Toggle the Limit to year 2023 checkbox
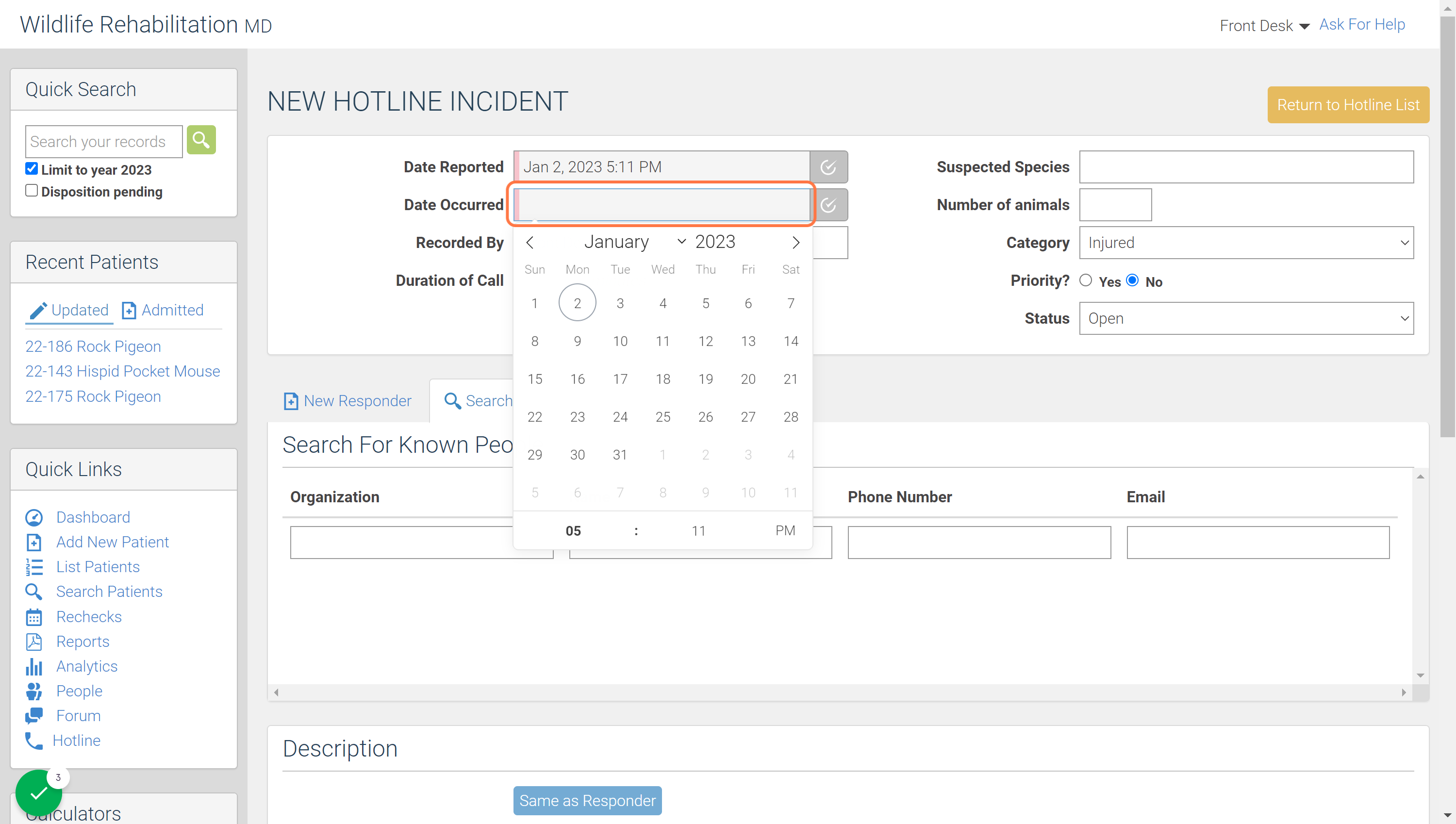This screenshot has width=1456, height=824. click(32, 169)
